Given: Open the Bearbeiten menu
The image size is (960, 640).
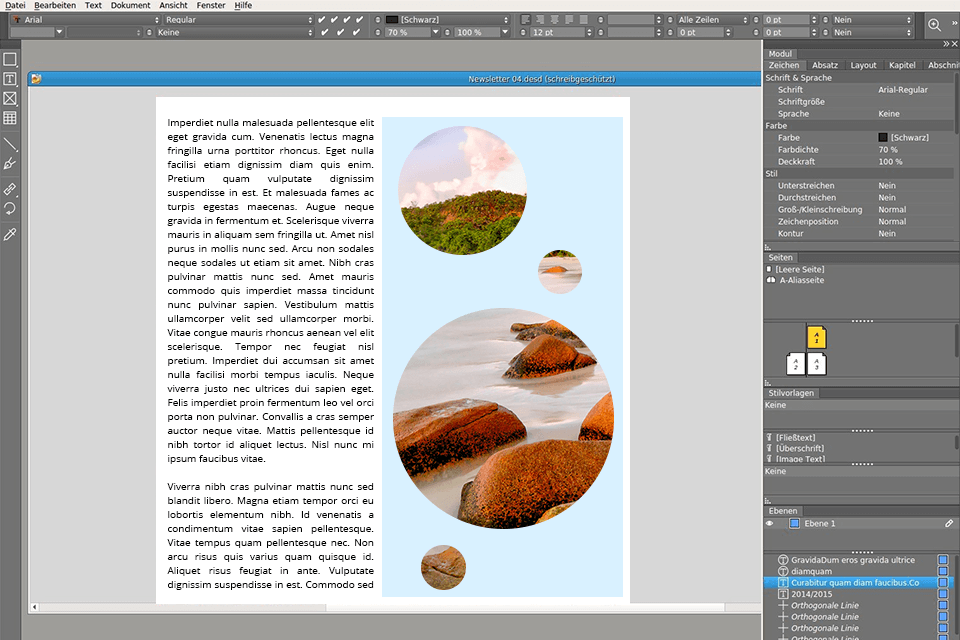Looking at the screenshot, I should pos(55,5).
